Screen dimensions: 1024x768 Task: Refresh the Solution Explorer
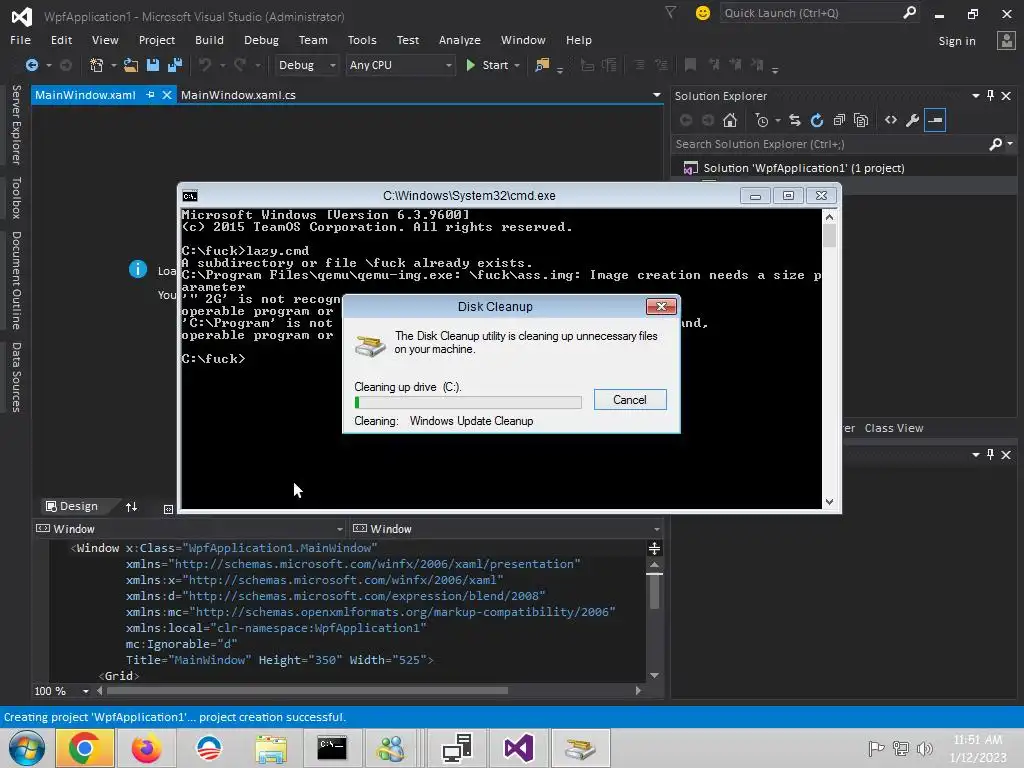pyautogui.click(x=817, y=120)
